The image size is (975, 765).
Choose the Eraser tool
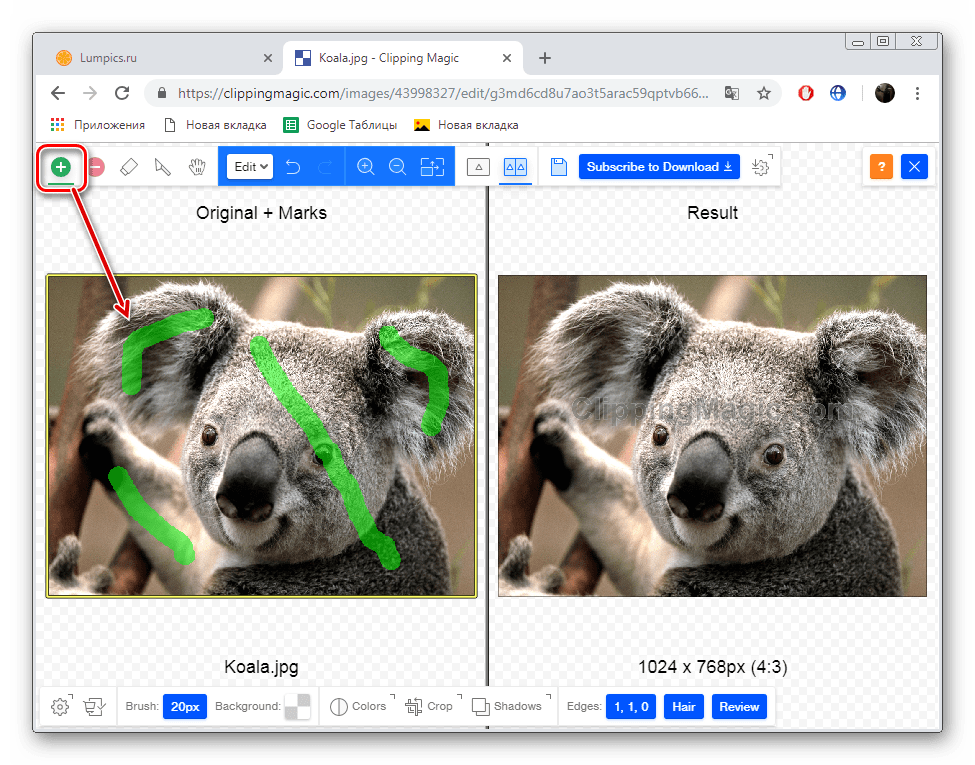tap(129, 167)
